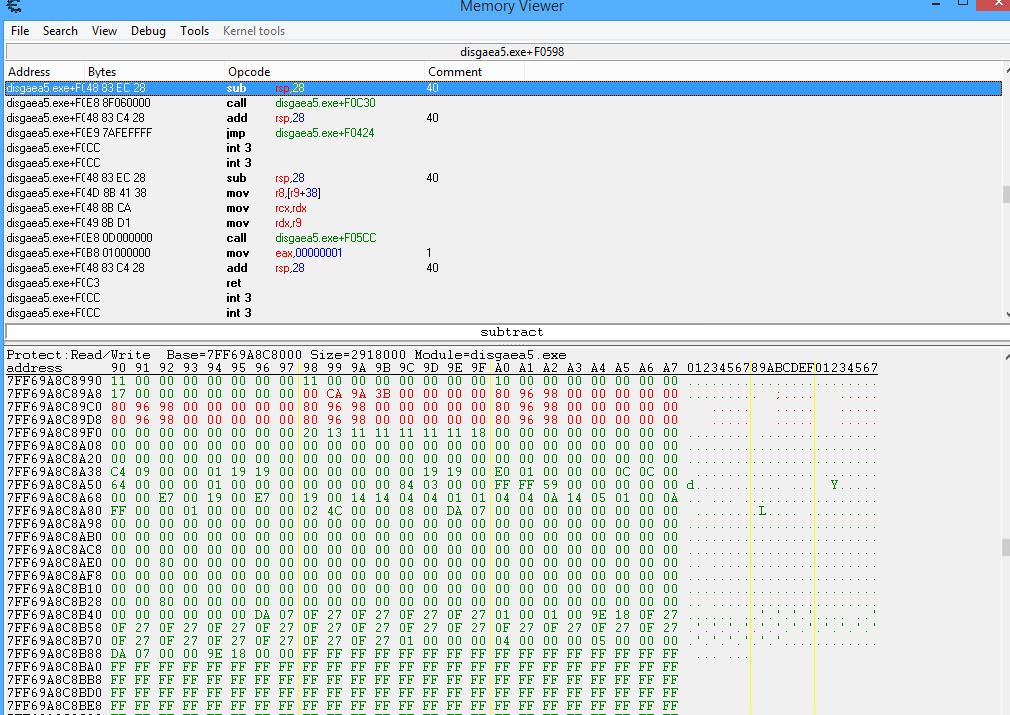Image resolution: width=1010 pixels, height=715 pixels.
Task: Click hex row address 7FF69A8C8990
Action: point(54,381)
